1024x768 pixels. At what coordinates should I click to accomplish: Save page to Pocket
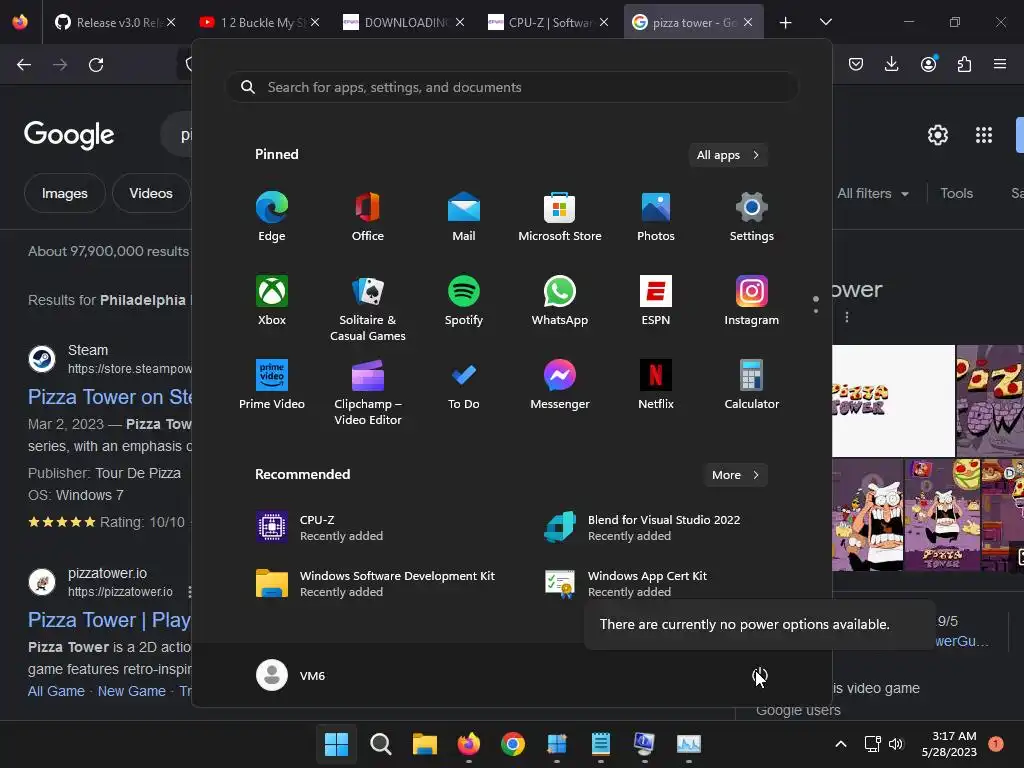tap(856, 64)
